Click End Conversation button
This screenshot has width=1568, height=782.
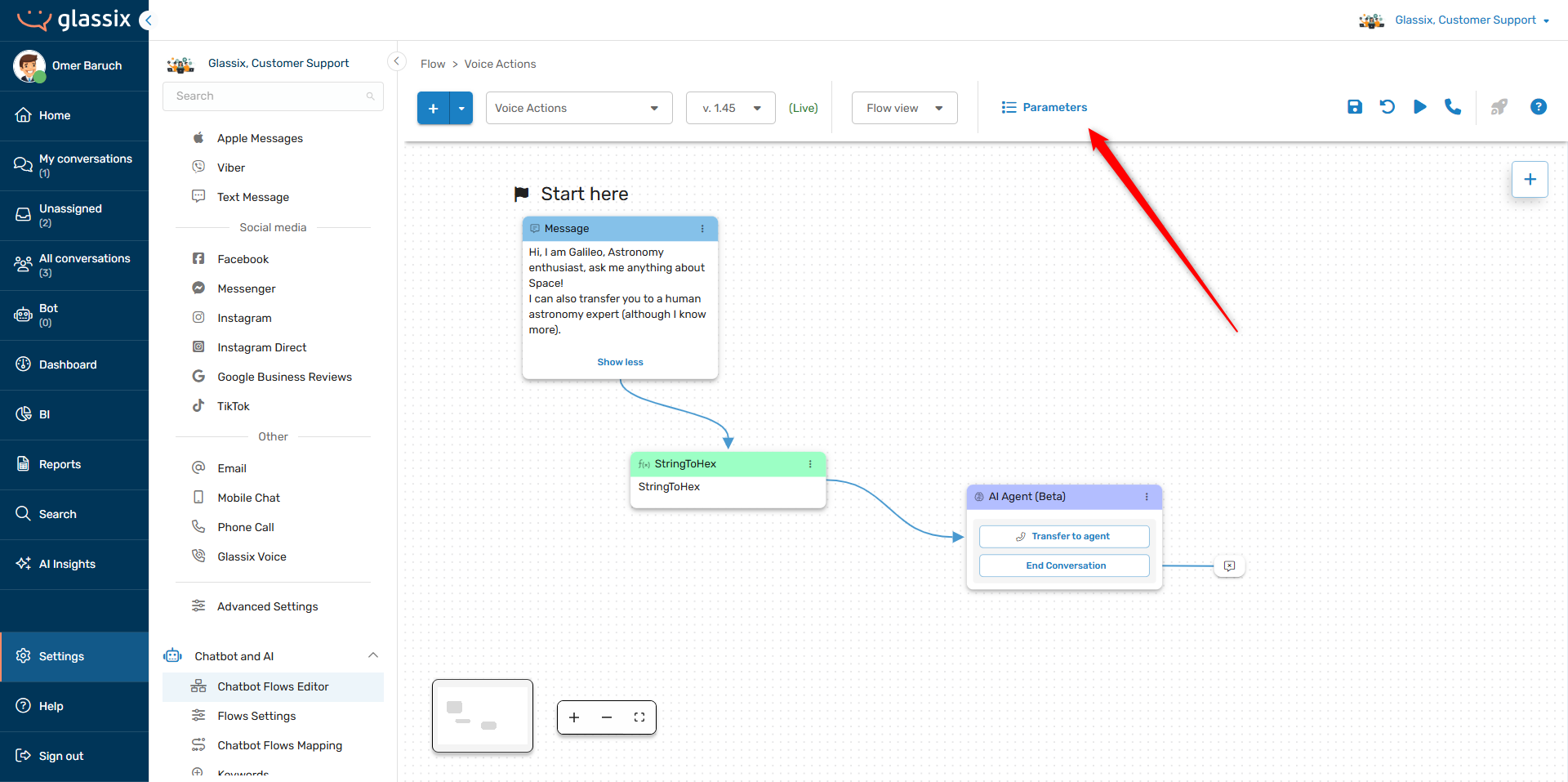[1064, 565]
